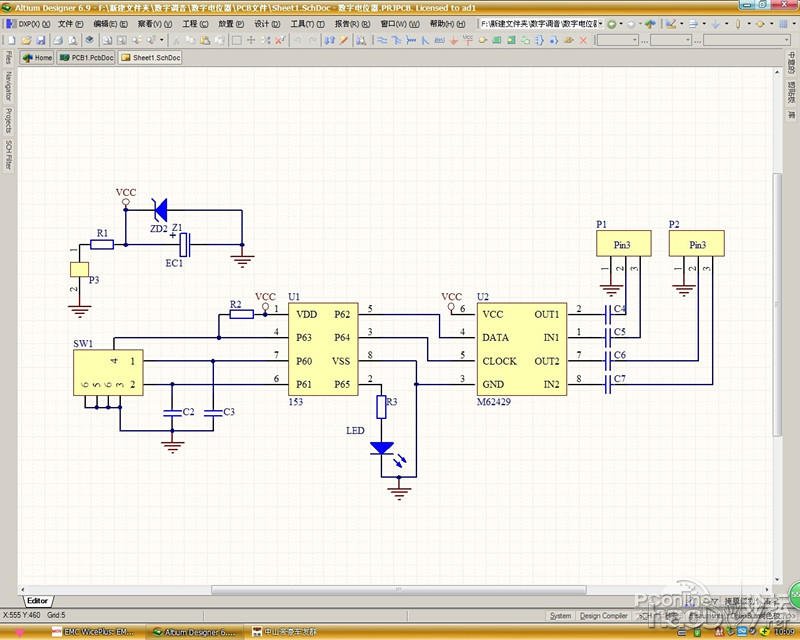Switch to the PCB1.PcbDoc tab
The width and height of the screenshot is (800, 640).
coord(87,58)
